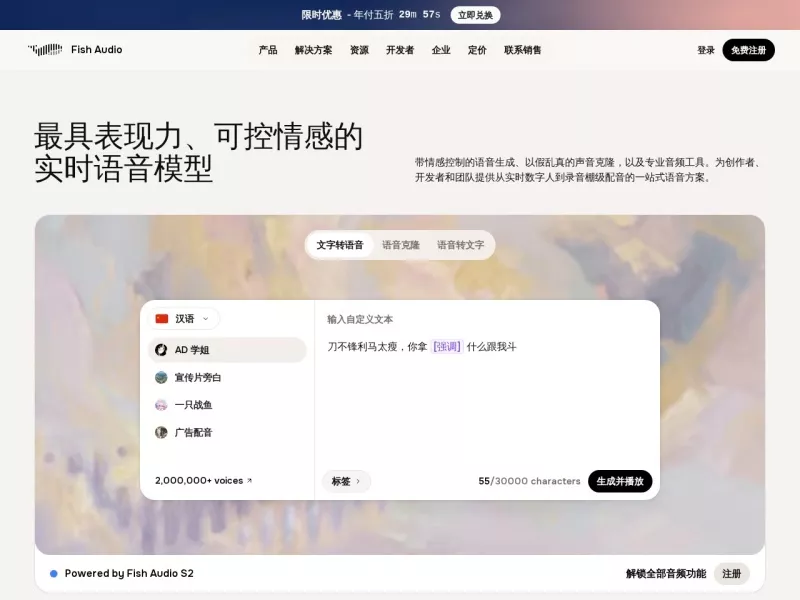Viewport: 800px width, 600px height.
Task: Click the 29m 57s countdown timer
Action: 419,14
